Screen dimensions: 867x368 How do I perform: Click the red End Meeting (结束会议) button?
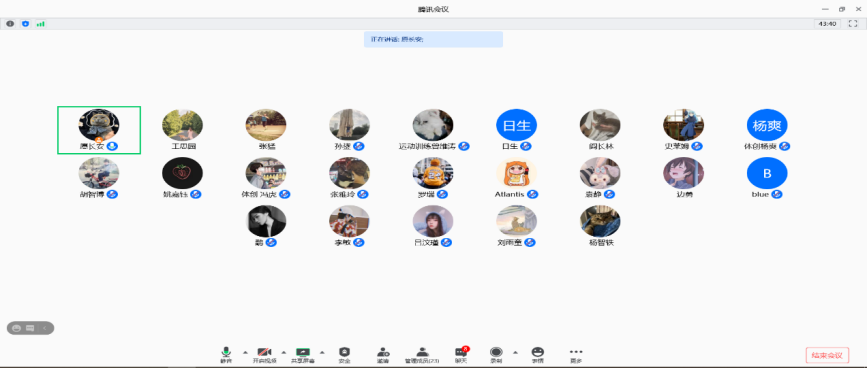coord(827,355)
